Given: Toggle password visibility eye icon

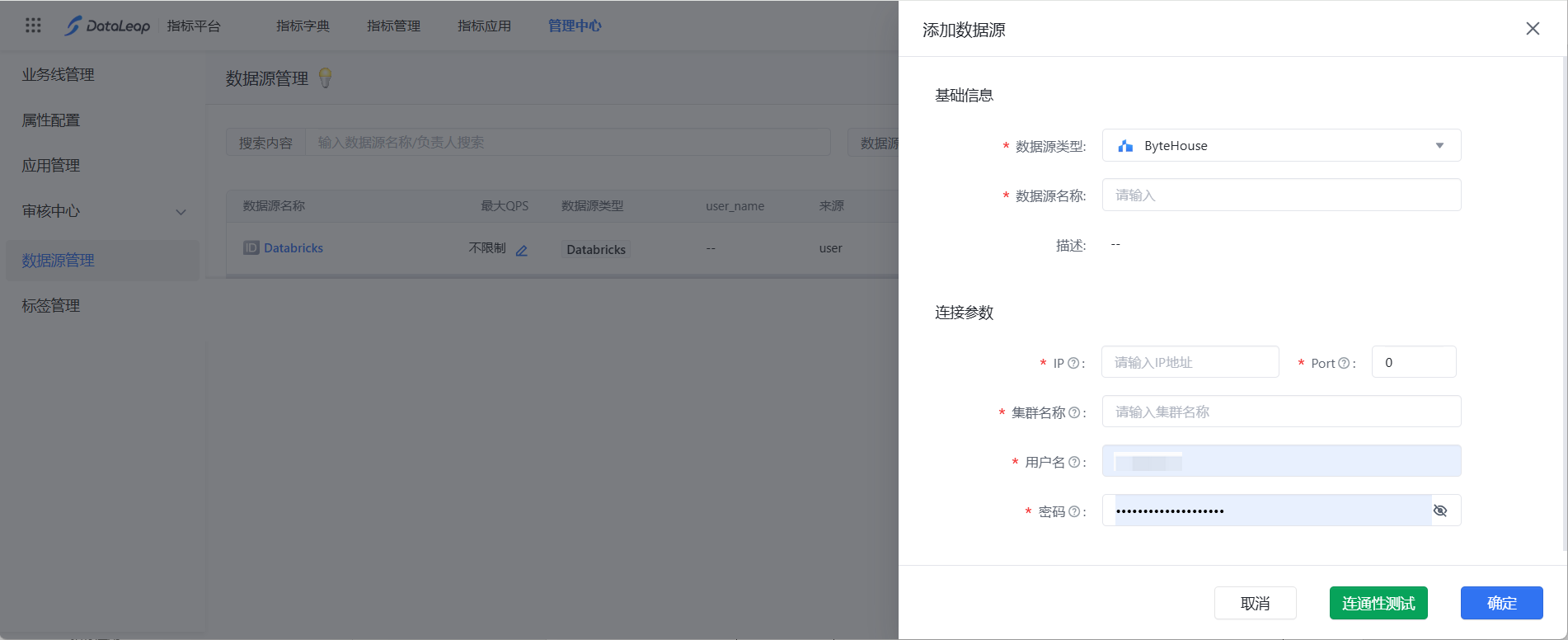Looking at the screenshot, I should click(x=1440, y=511).
